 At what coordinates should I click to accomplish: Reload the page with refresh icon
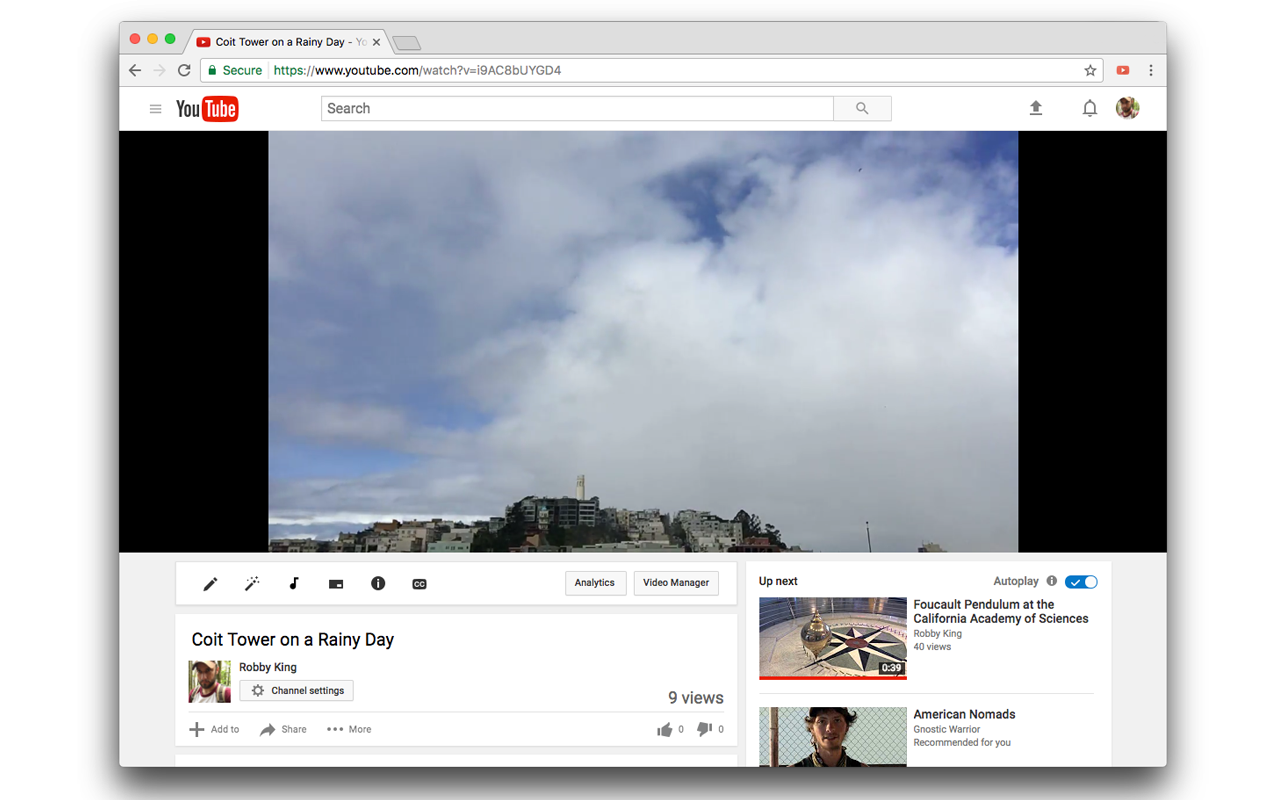click(x=184, y=70)
